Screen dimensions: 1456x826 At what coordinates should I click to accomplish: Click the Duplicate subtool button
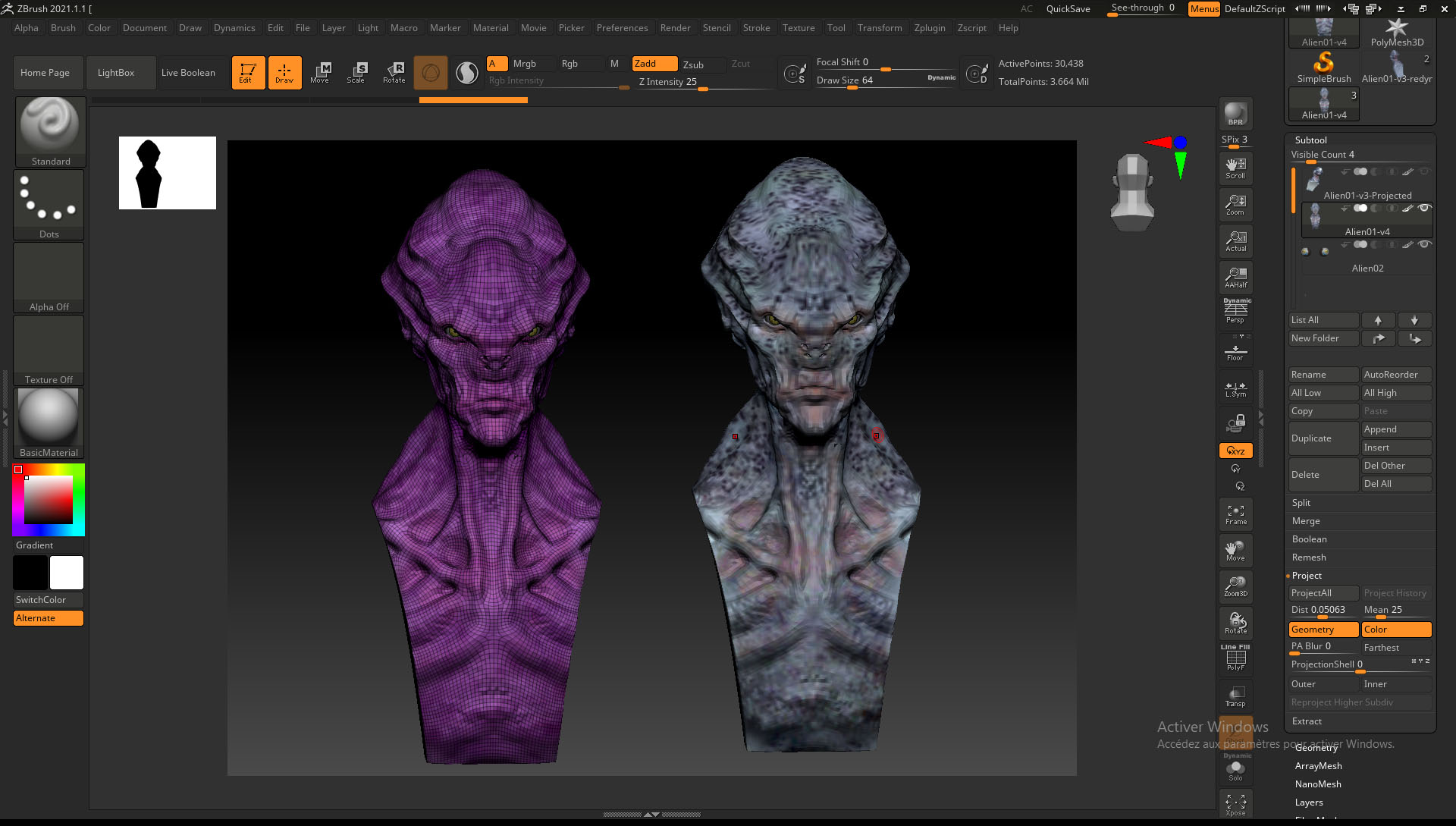[1323, 438]
